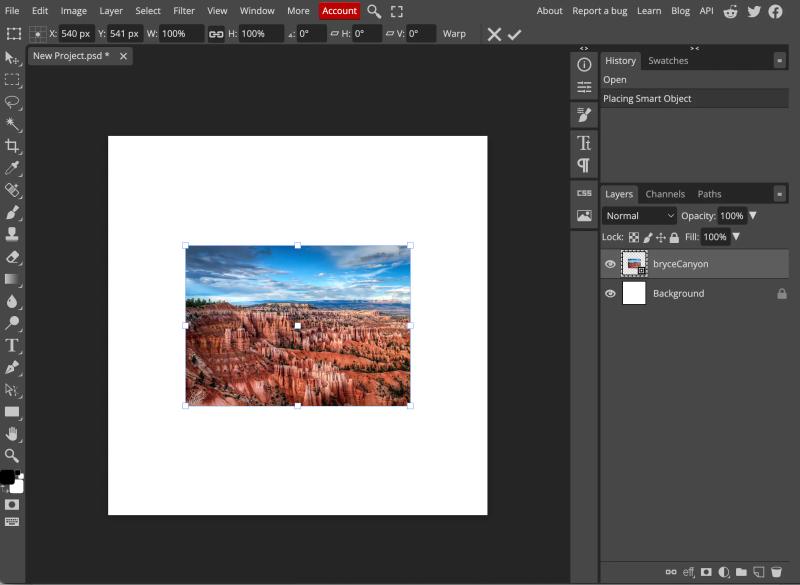Select the Rectangle shape tool
This screenshot has width=800, height=585.
point(12,412)
